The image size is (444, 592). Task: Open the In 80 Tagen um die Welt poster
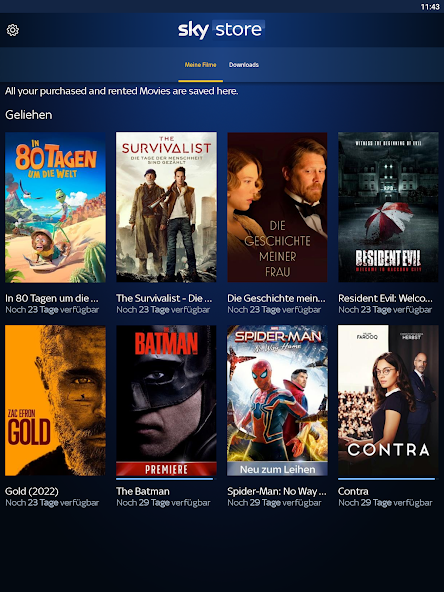(x=56, y=207)
